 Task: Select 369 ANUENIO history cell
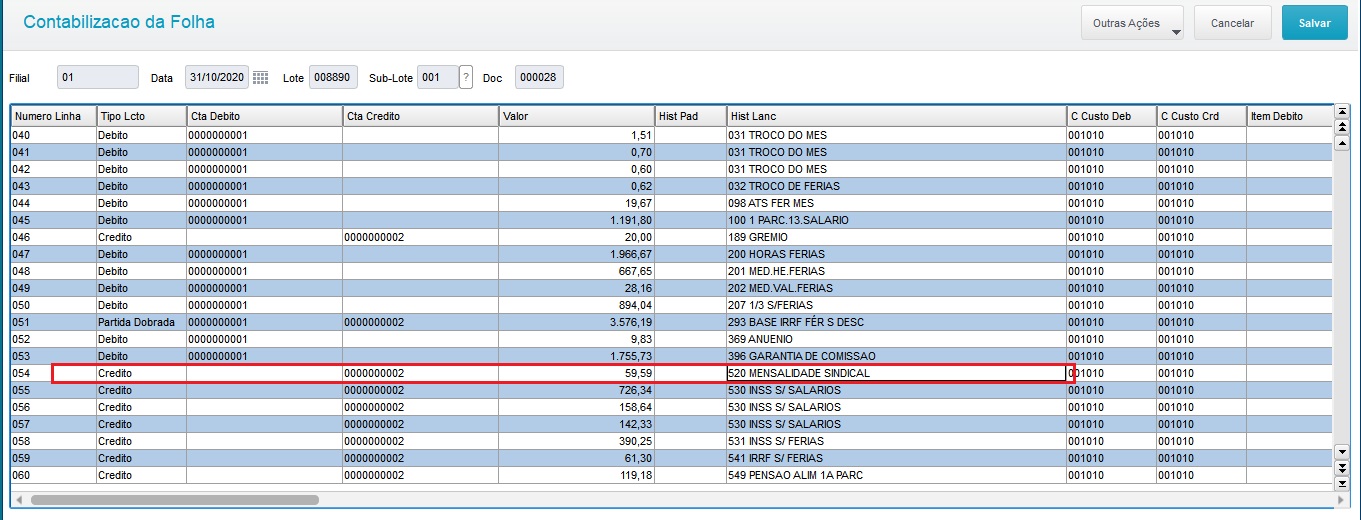897,339
